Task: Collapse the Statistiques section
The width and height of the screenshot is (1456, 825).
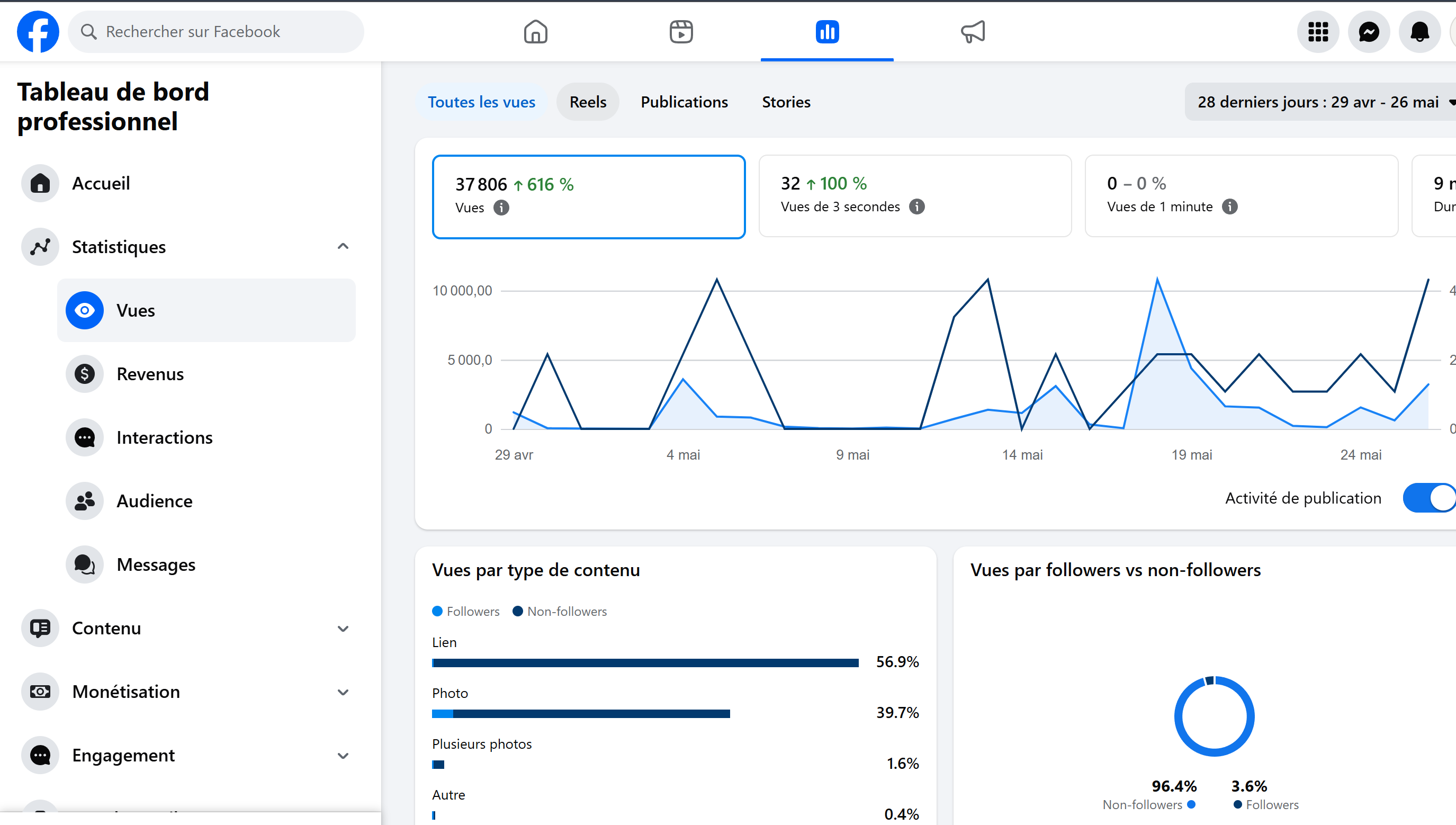Action: (343, 246)
